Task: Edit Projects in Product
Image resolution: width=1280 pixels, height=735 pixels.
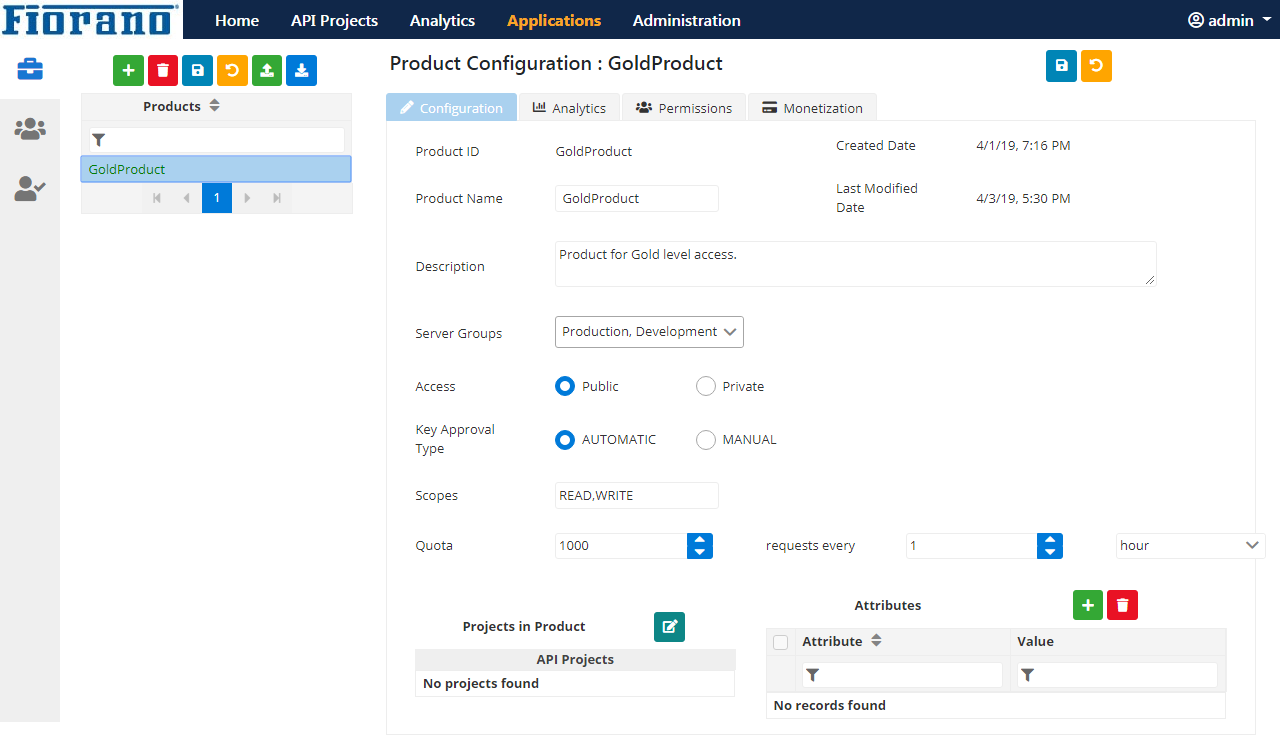Action: coord(670,627)
